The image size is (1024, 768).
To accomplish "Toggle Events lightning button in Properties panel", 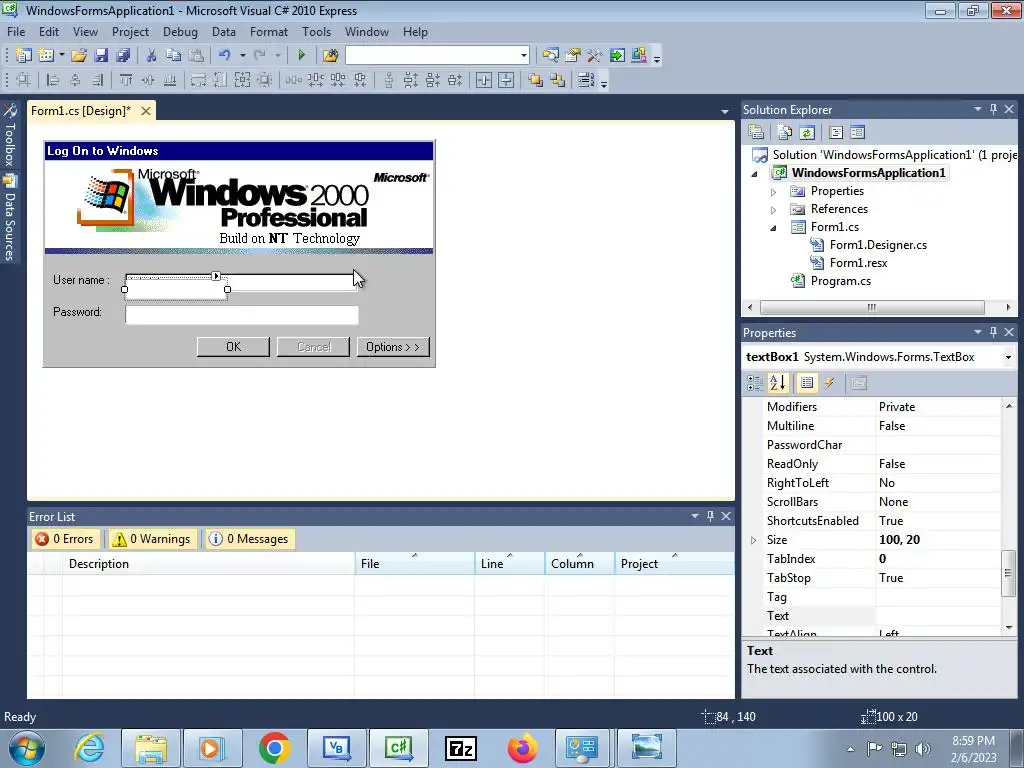I will (830, 383).
